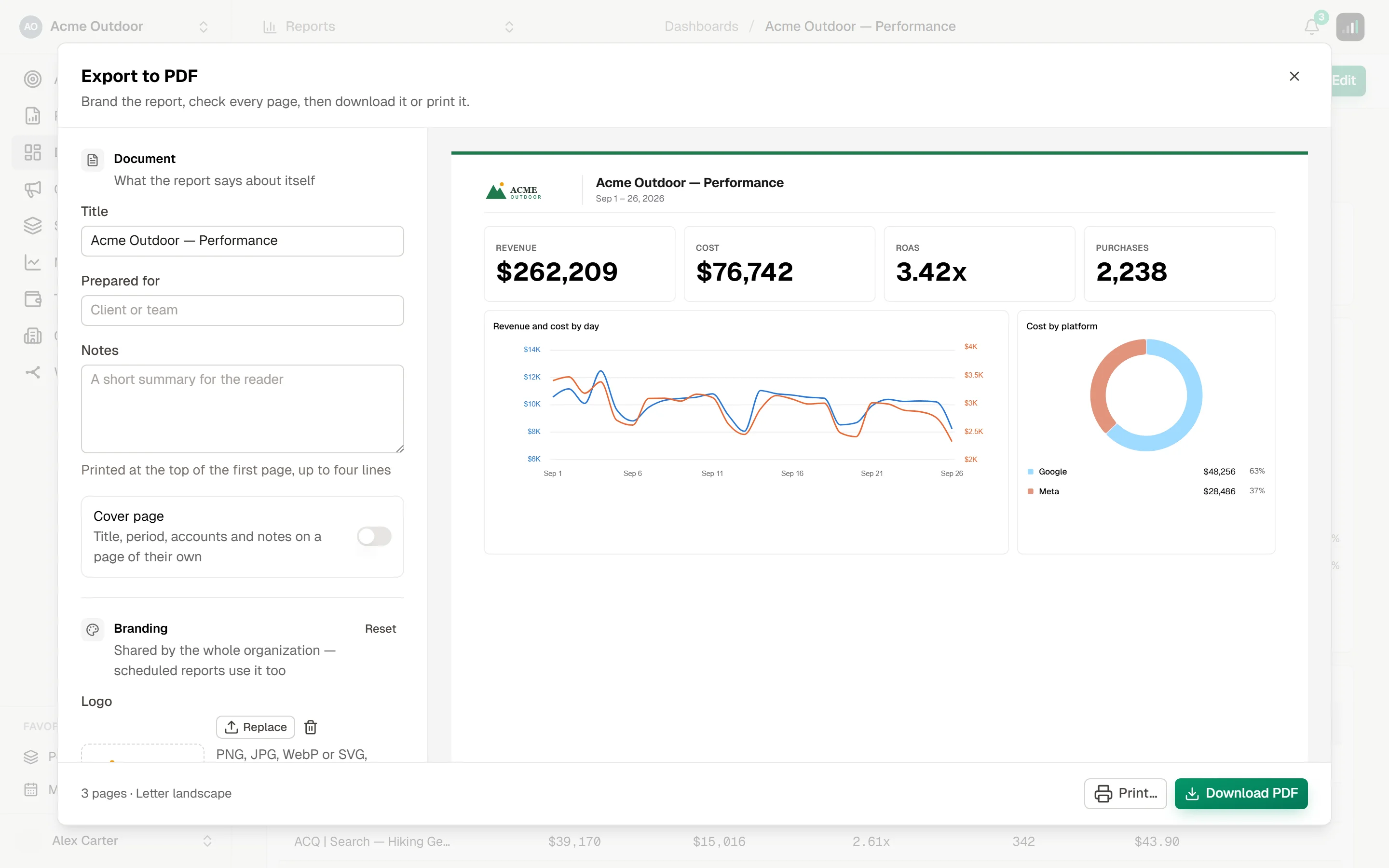1389x868 pixels.
Task: Click the Branding palette icon
Action: tap(93, 630)
